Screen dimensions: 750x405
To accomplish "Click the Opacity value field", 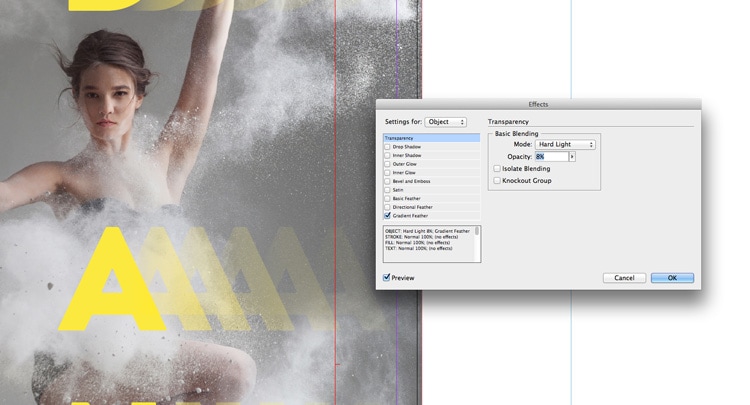I will point(551,156).
